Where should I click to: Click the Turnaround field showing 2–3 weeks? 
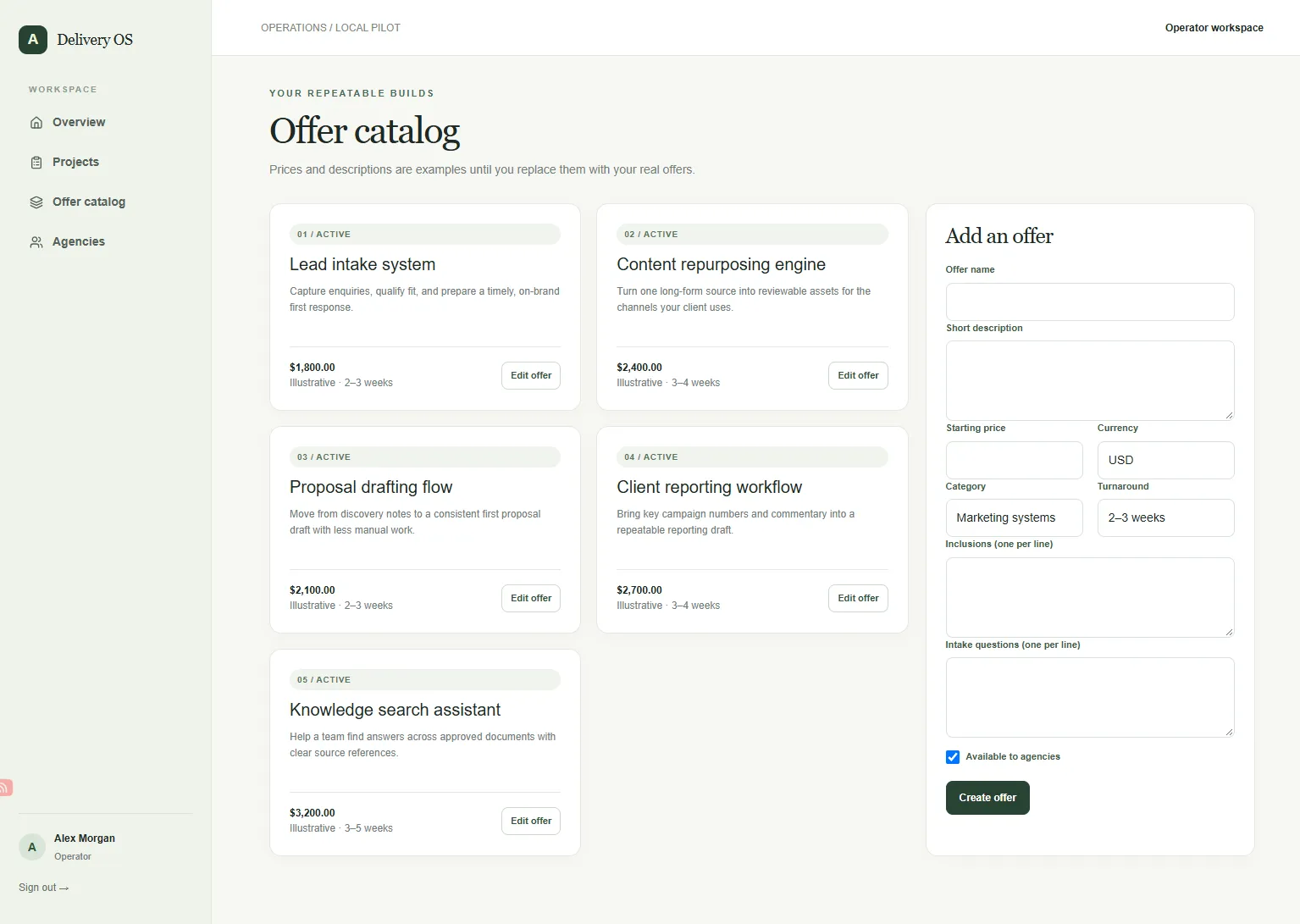tap(1165, 517)
